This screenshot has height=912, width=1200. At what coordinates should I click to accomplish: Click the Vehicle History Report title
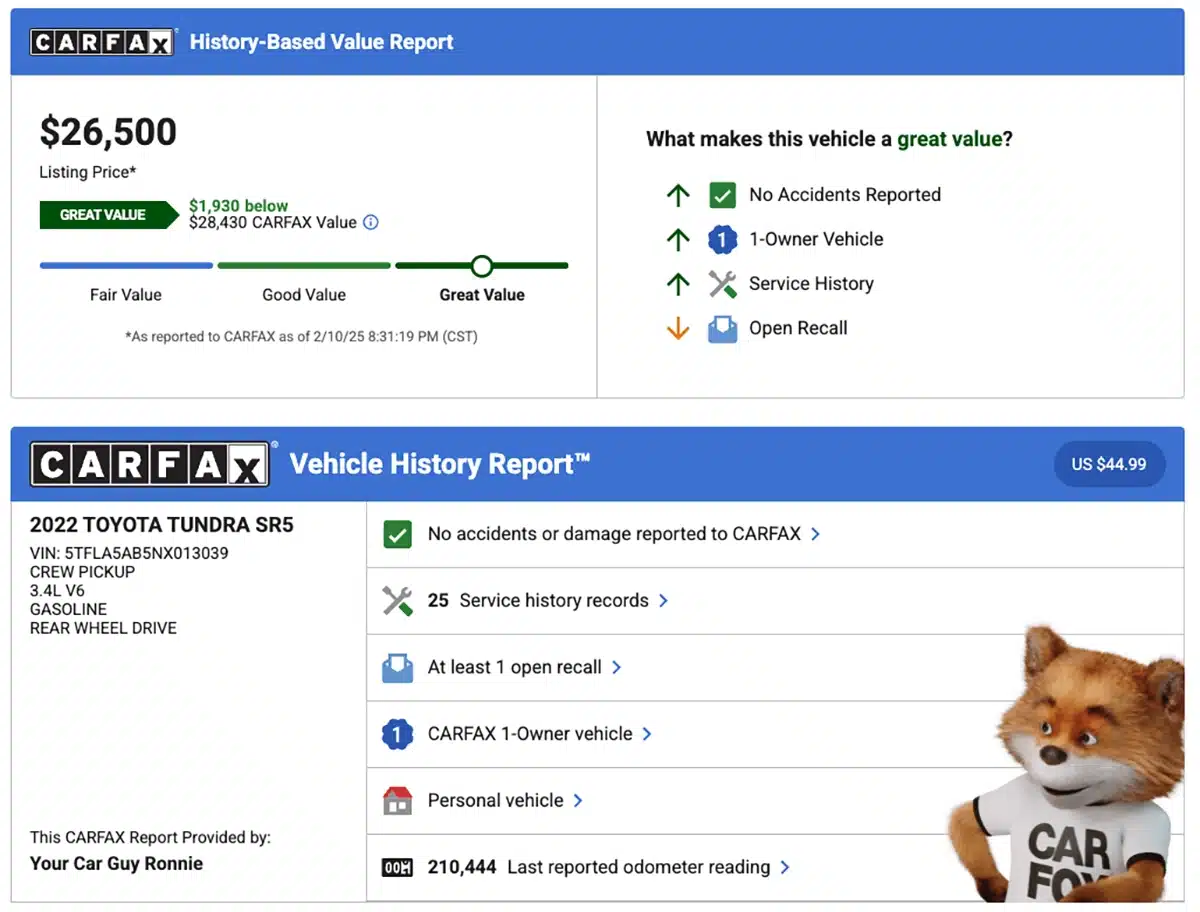[440, 464]
